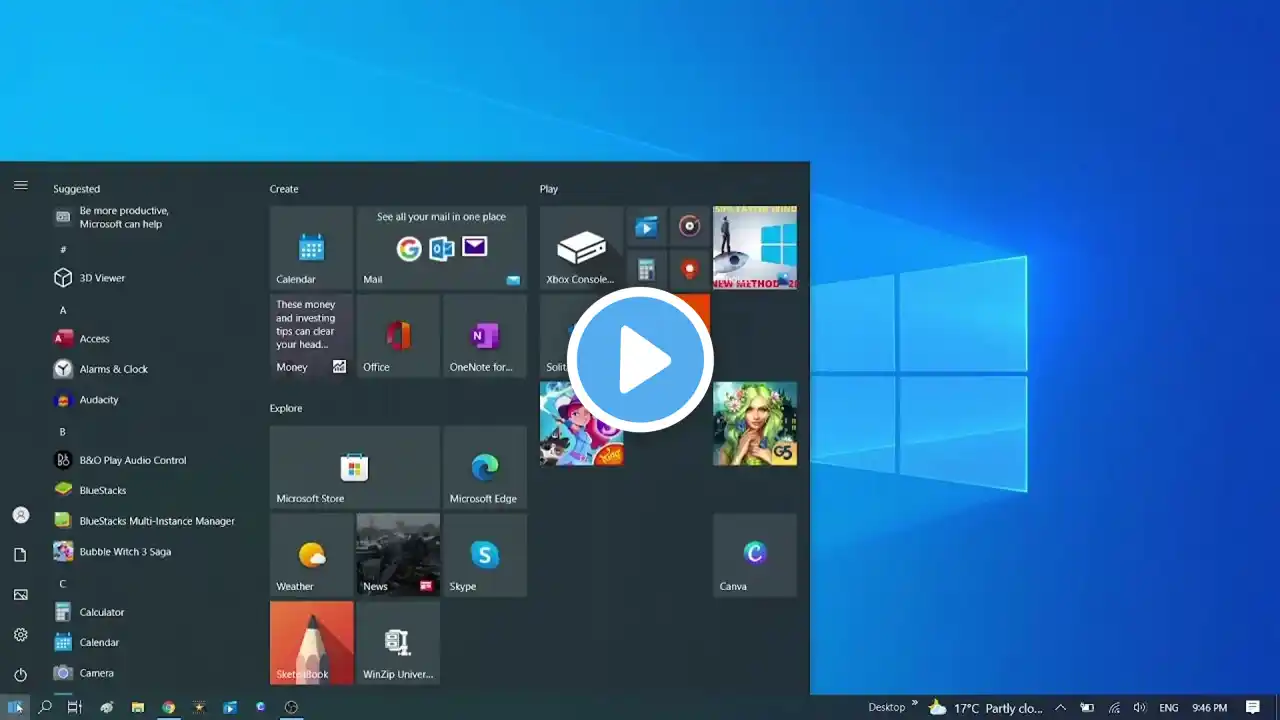Open Settings from the Start rail

click(x=20, y=635)
